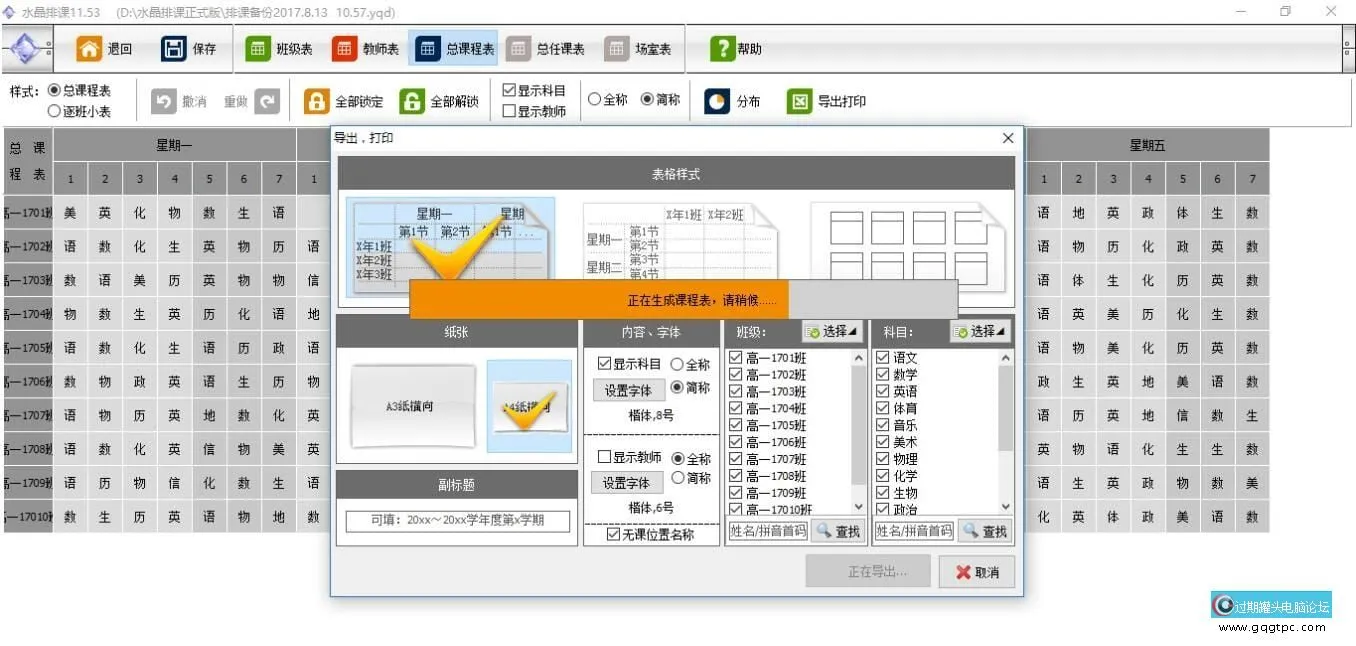
Task: Toggle 显示教师 checkbox in the toolbar
Action: tap(509, 112)
